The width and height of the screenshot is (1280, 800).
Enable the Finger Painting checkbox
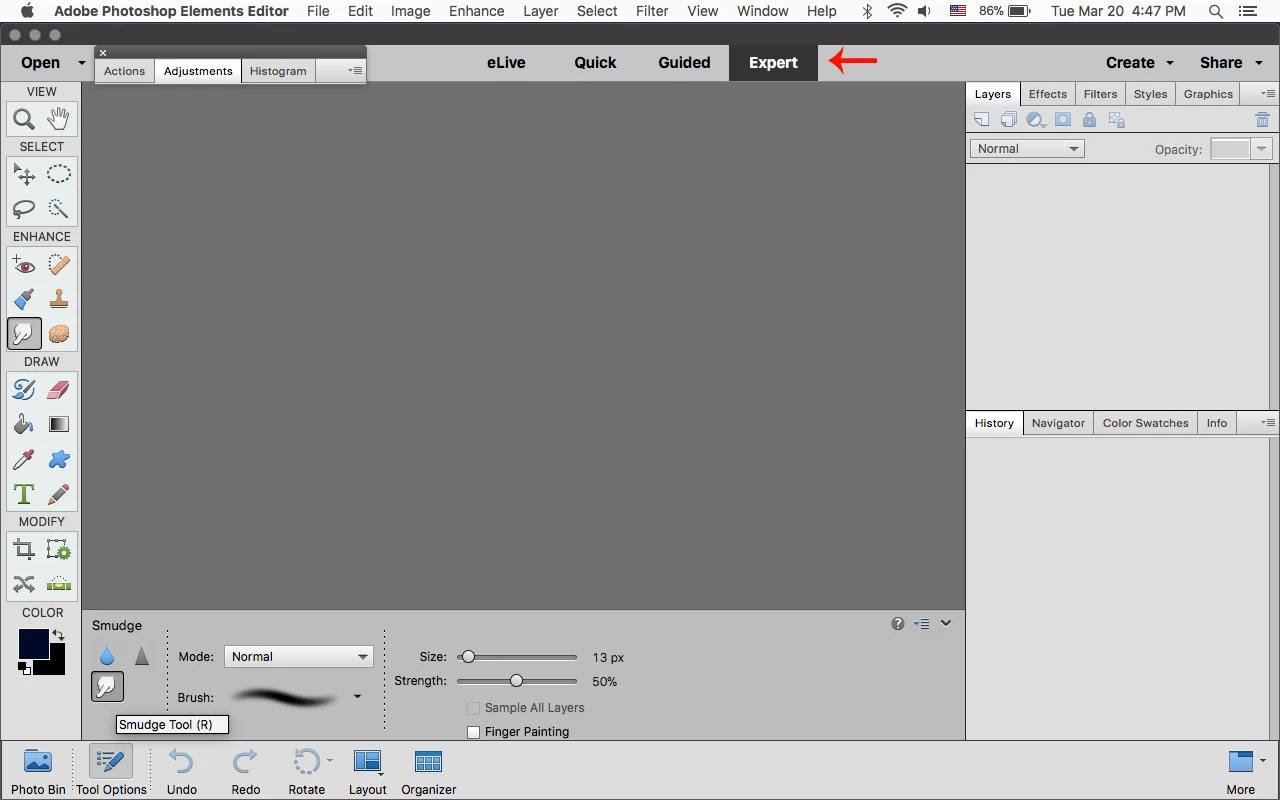[474, 732]
